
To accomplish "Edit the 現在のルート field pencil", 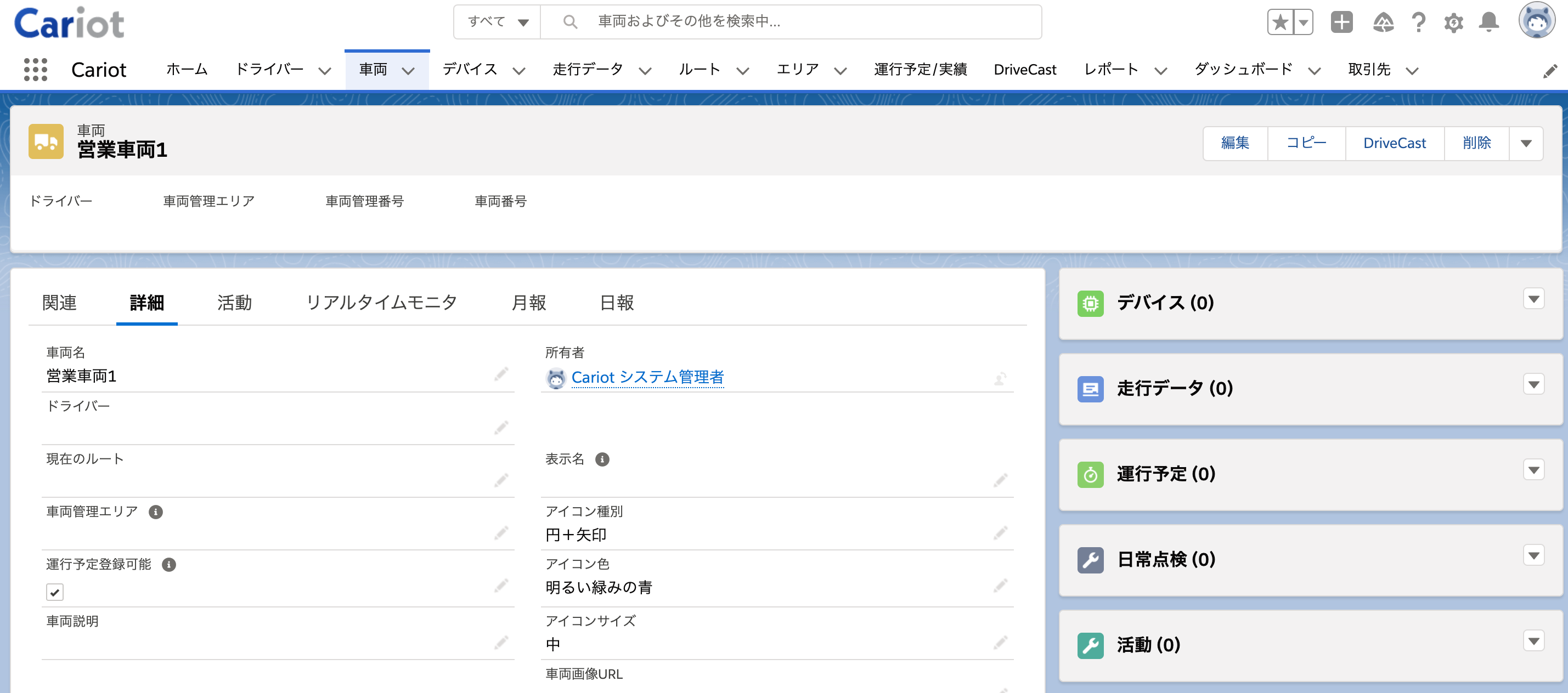I will pyautogui.click(x=501, y=481).
